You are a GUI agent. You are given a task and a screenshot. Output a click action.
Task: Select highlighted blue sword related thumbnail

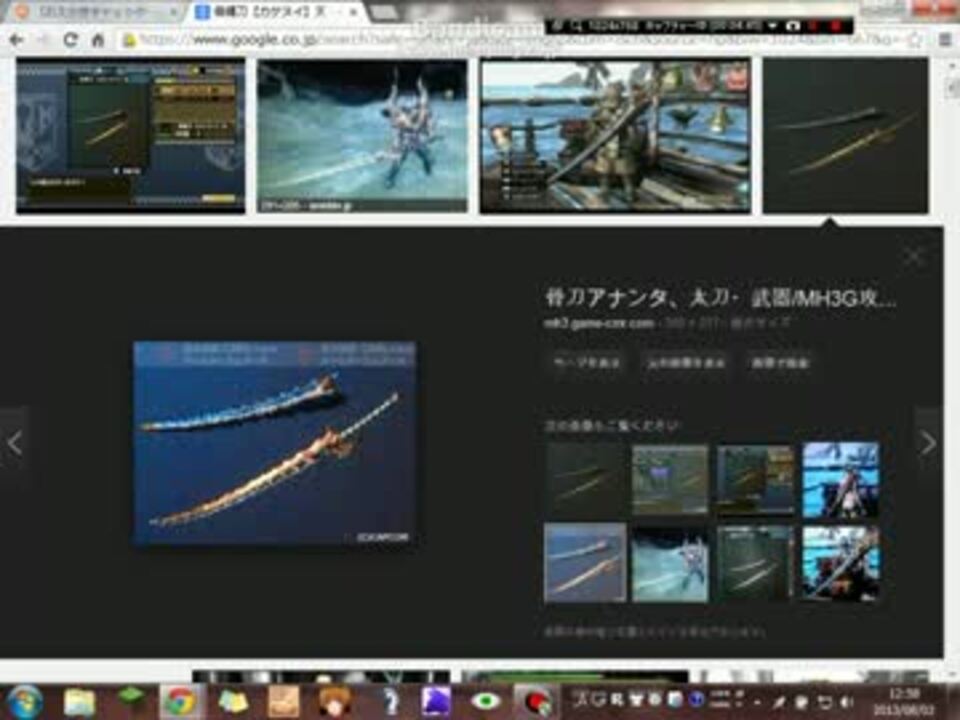(585, 563)
